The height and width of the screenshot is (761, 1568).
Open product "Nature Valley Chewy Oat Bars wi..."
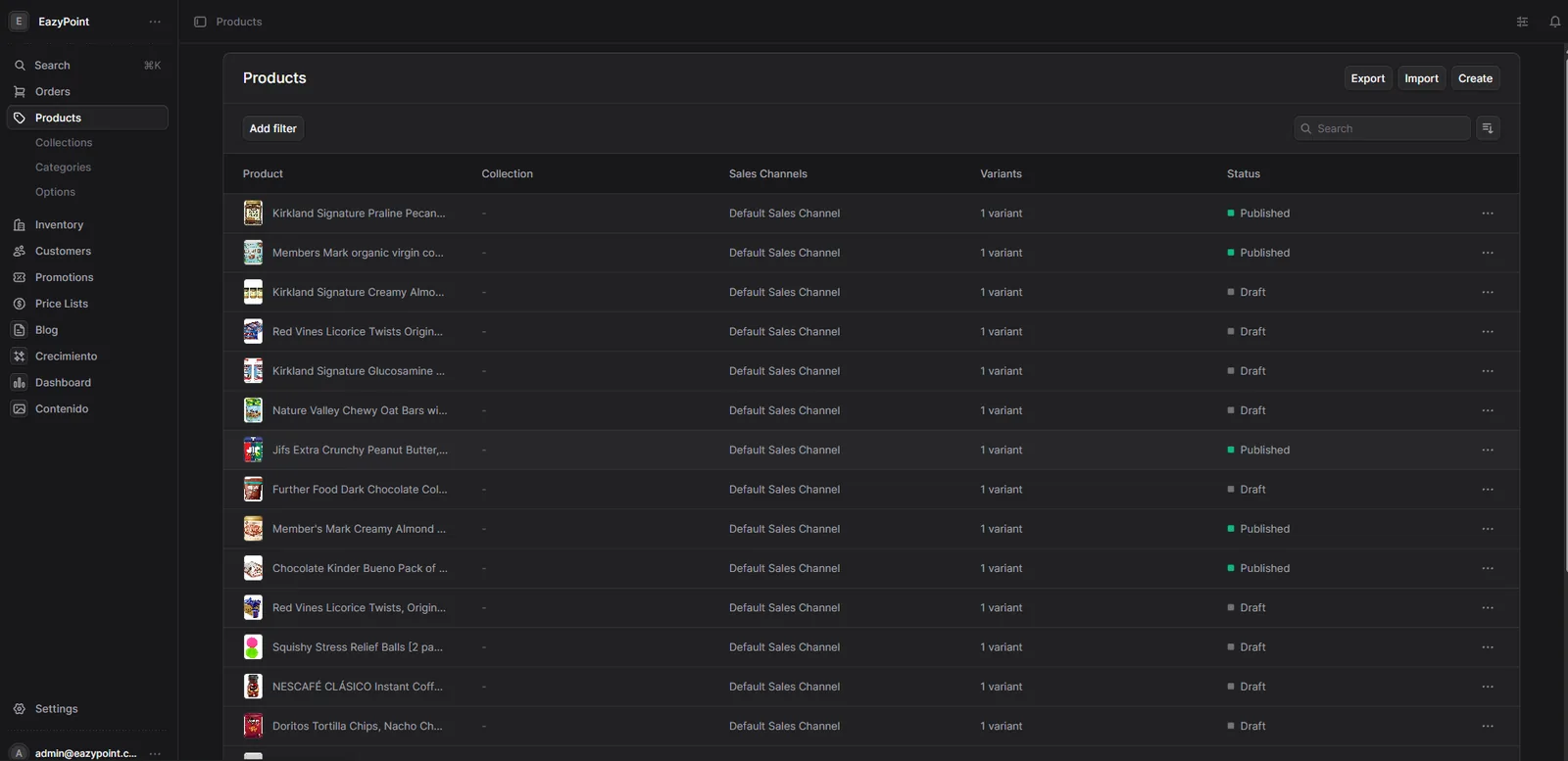click(x=360, y=410)
